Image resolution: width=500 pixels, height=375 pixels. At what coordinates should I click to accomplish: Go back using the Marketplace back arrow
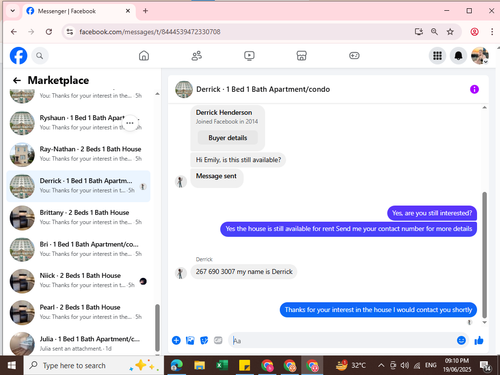(x=17, y=80)
